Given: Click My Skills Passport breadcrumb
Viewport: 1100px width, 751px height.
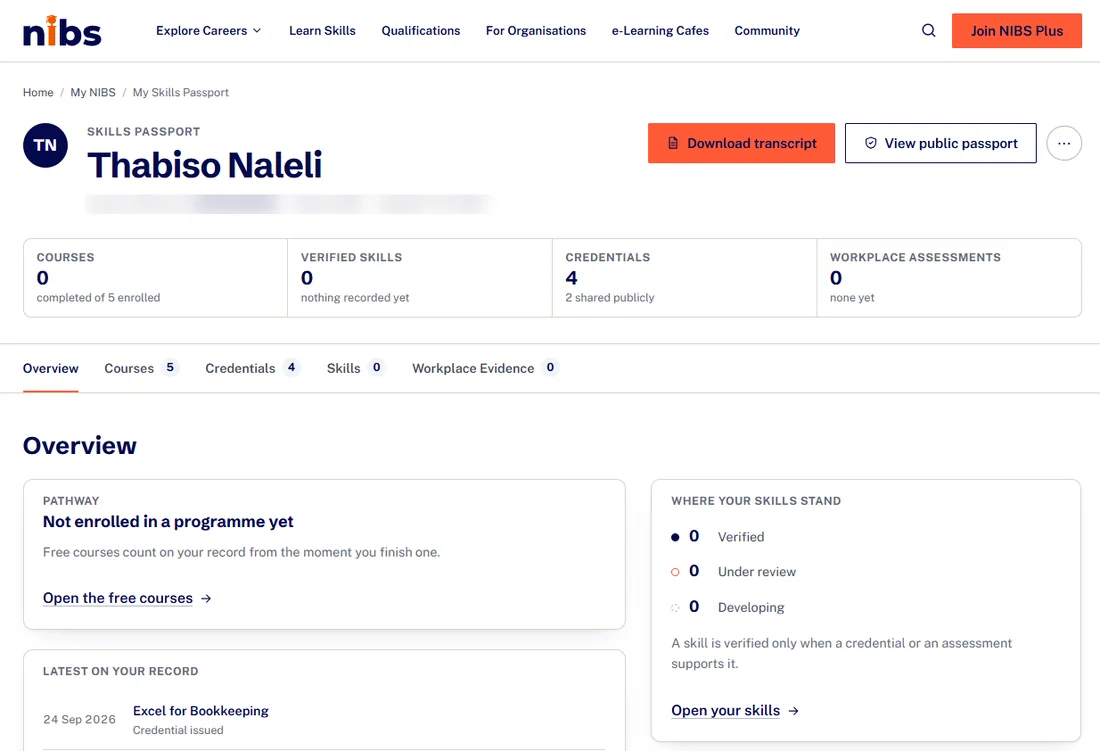Looking at the screenshot, I should 180,93.
